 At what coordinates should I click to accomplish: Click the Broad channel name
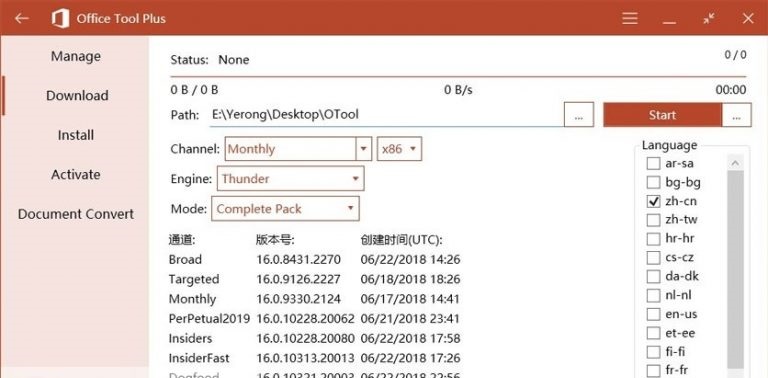click(x=185, y=260)
